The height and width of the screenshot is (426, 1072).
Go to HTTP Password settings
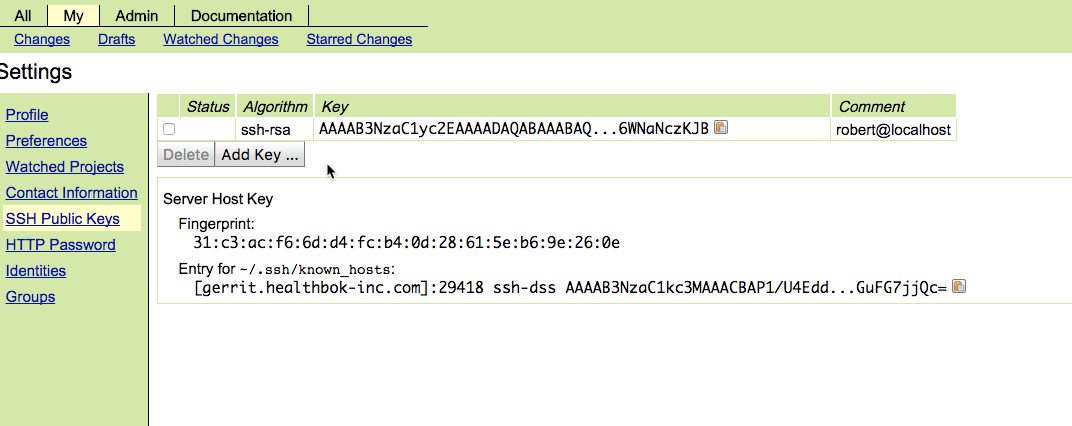click(x=61, y=245)
